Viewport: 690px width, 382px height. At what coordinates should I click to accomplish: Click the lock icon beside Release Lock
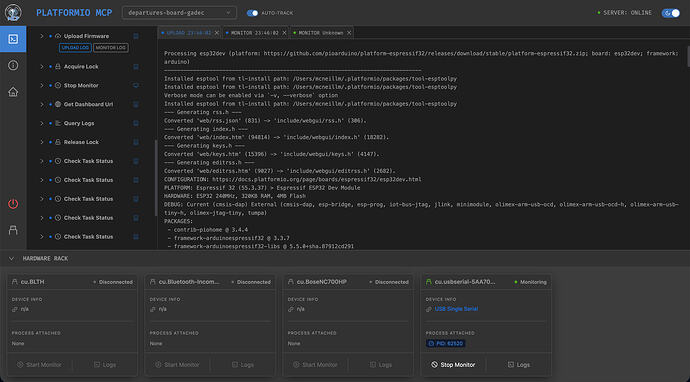click(58, 142)
